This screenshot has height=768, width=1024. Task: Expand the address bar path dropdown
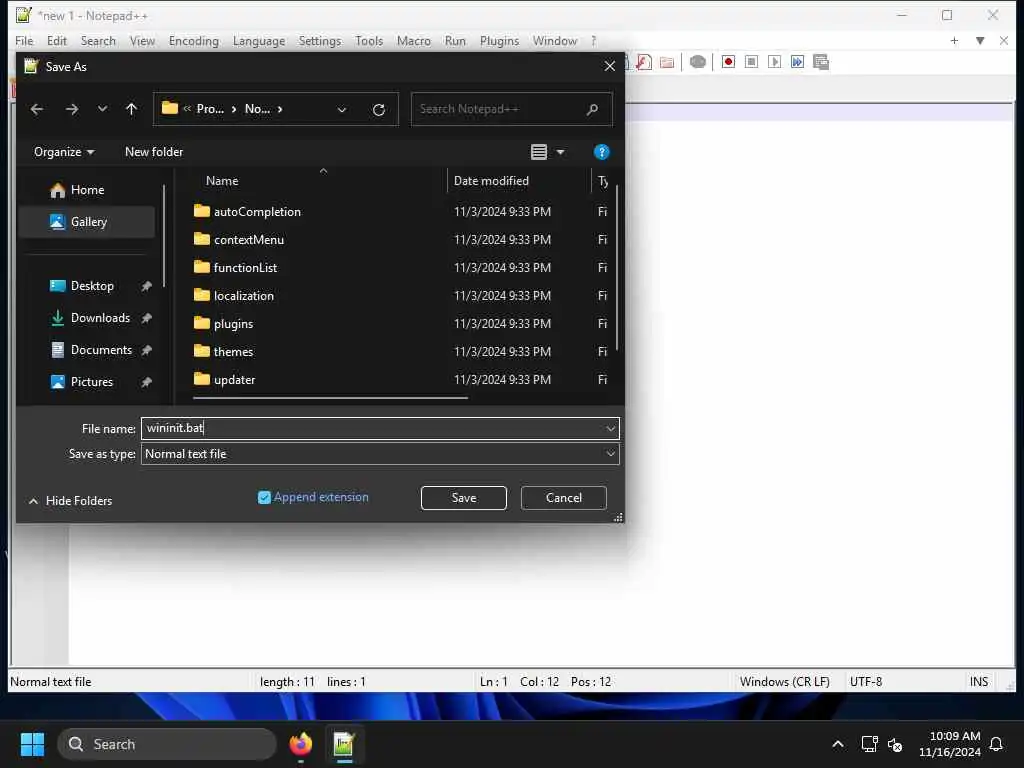[x=342, y=110]
